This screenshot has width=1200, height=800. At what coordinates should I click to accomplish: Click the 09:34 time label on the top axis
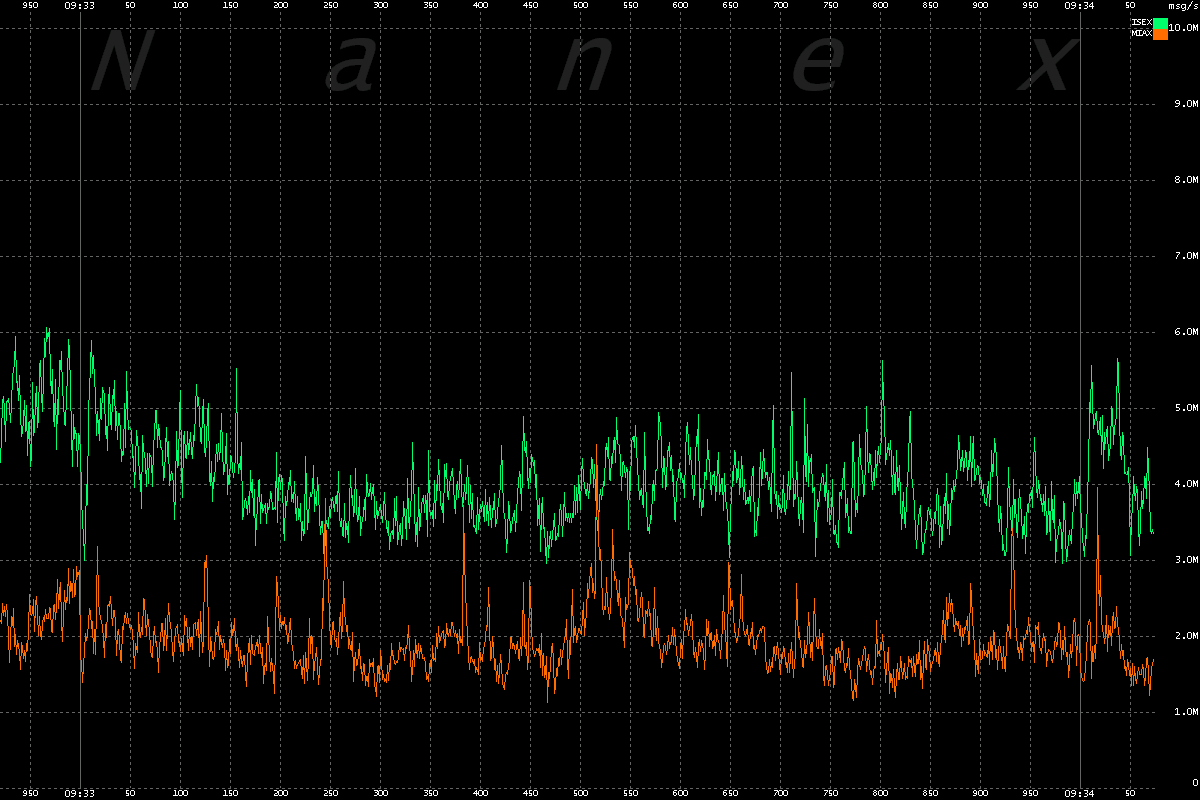1080,6
